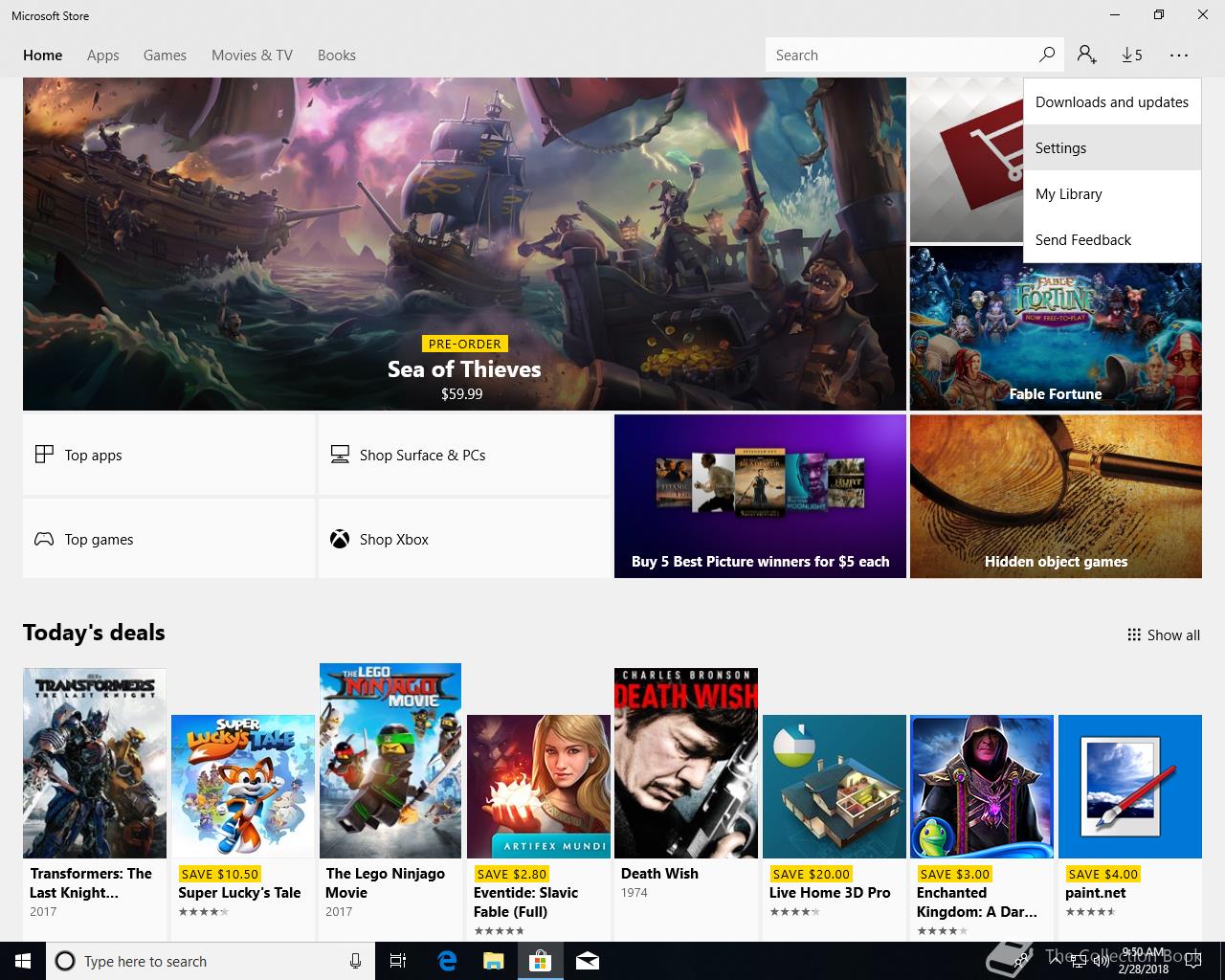Open the Shop Surface & PCs tile

[x=464, y=455]
